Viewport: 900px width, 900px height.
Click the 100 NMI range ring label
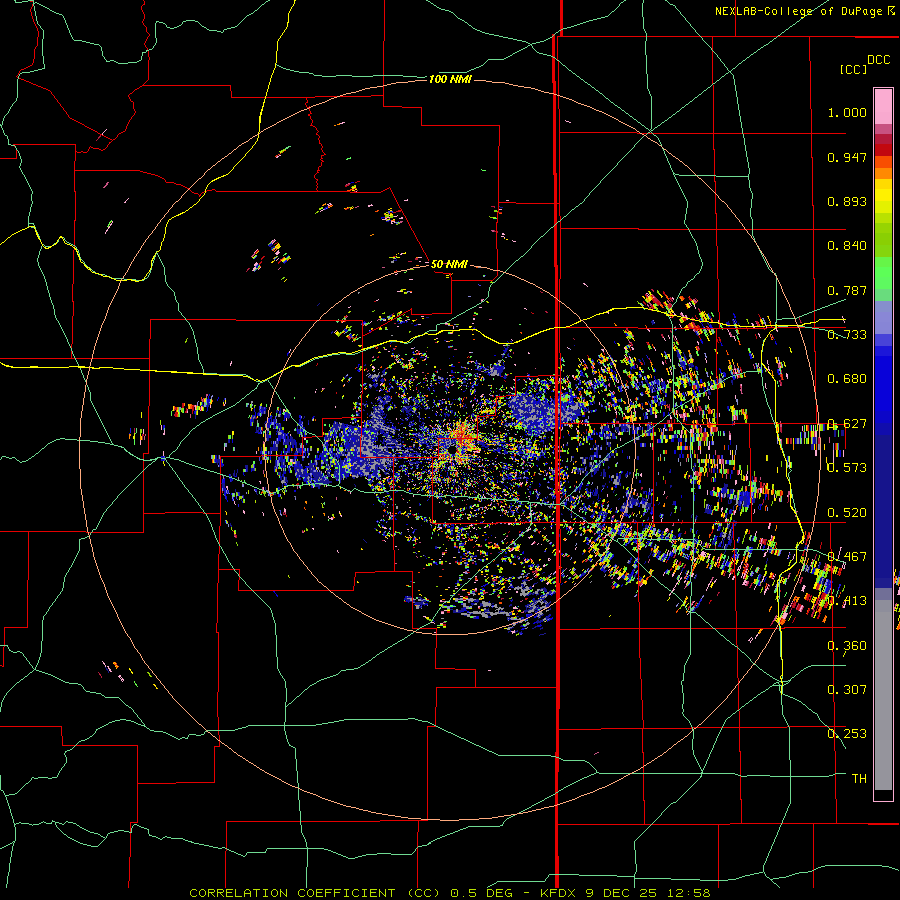[x=450, y=79]
